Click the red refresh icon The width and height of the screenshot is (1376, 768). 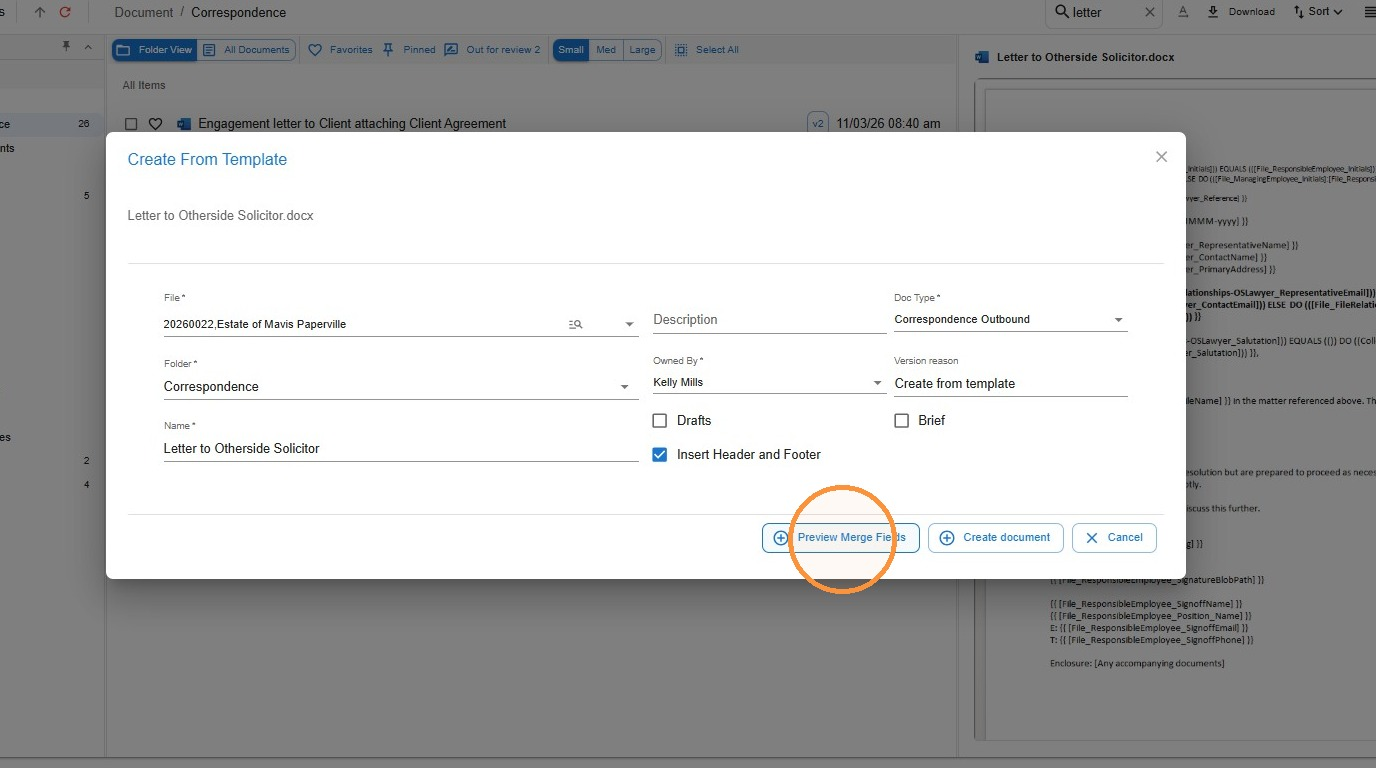point(65,12)
